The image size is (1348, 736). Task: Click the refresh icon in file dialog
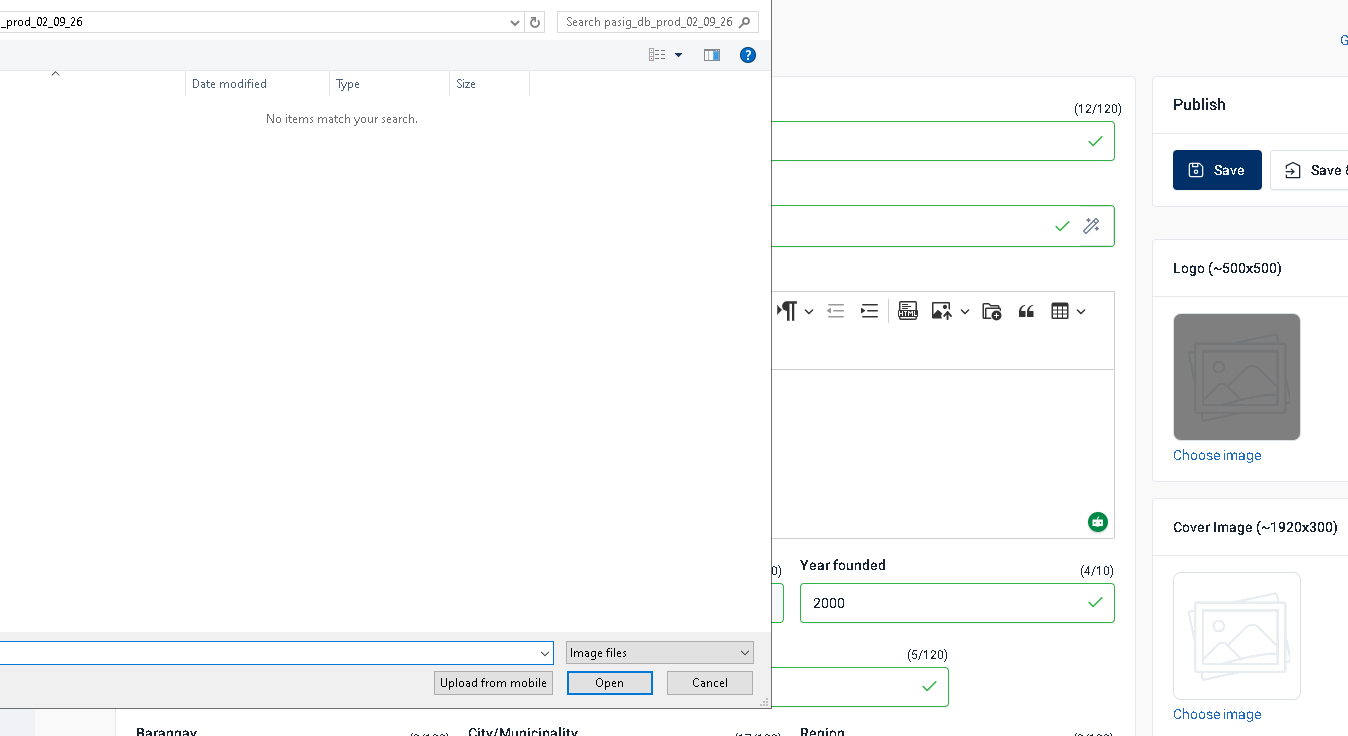[x=535, y=22]
